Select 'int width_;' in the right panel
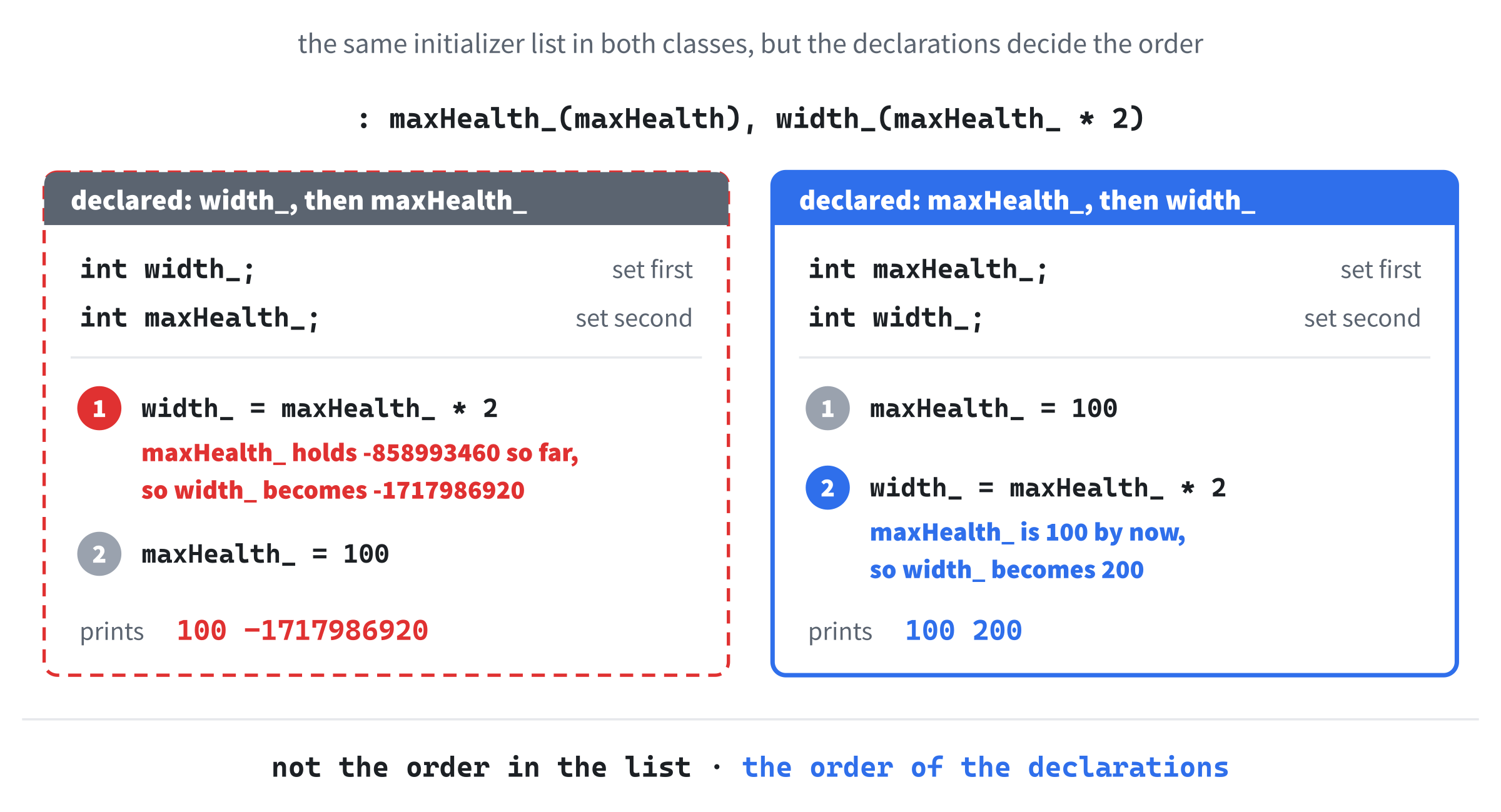This screenshot has height=812, width=1501. pos(896,318)
